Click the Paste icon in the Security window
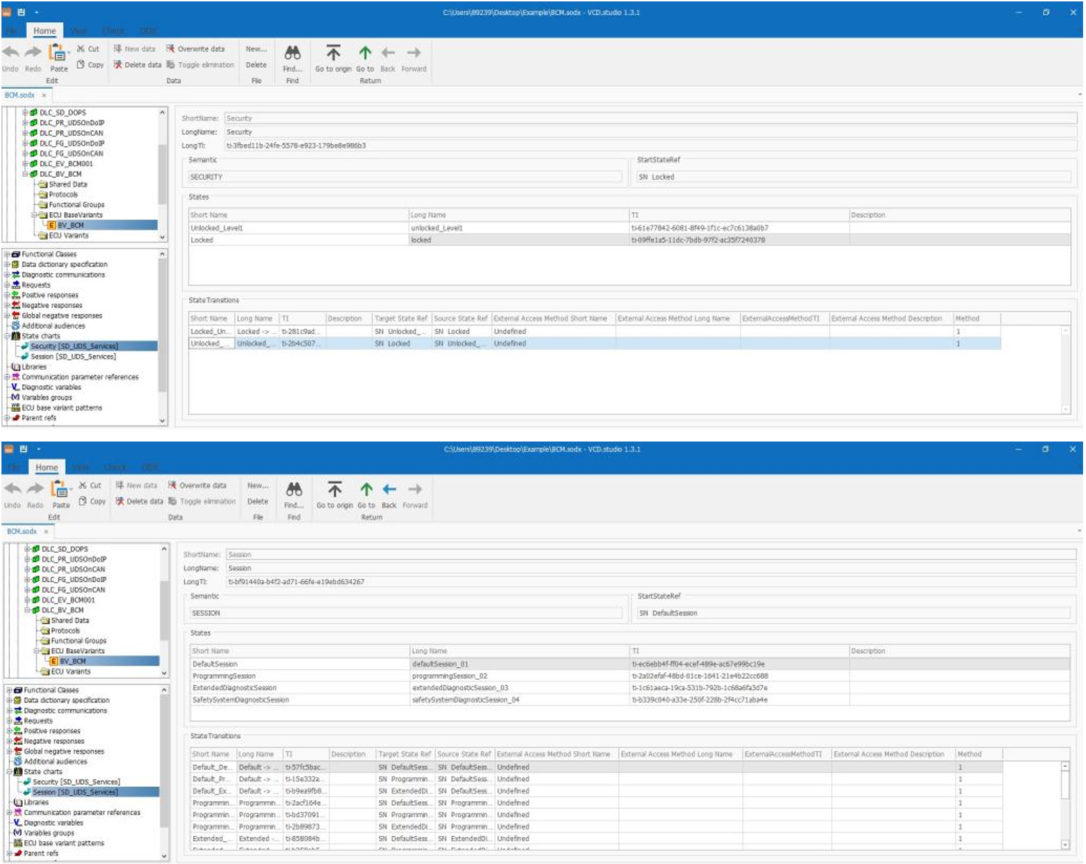1086x864 pixels. 58,53
